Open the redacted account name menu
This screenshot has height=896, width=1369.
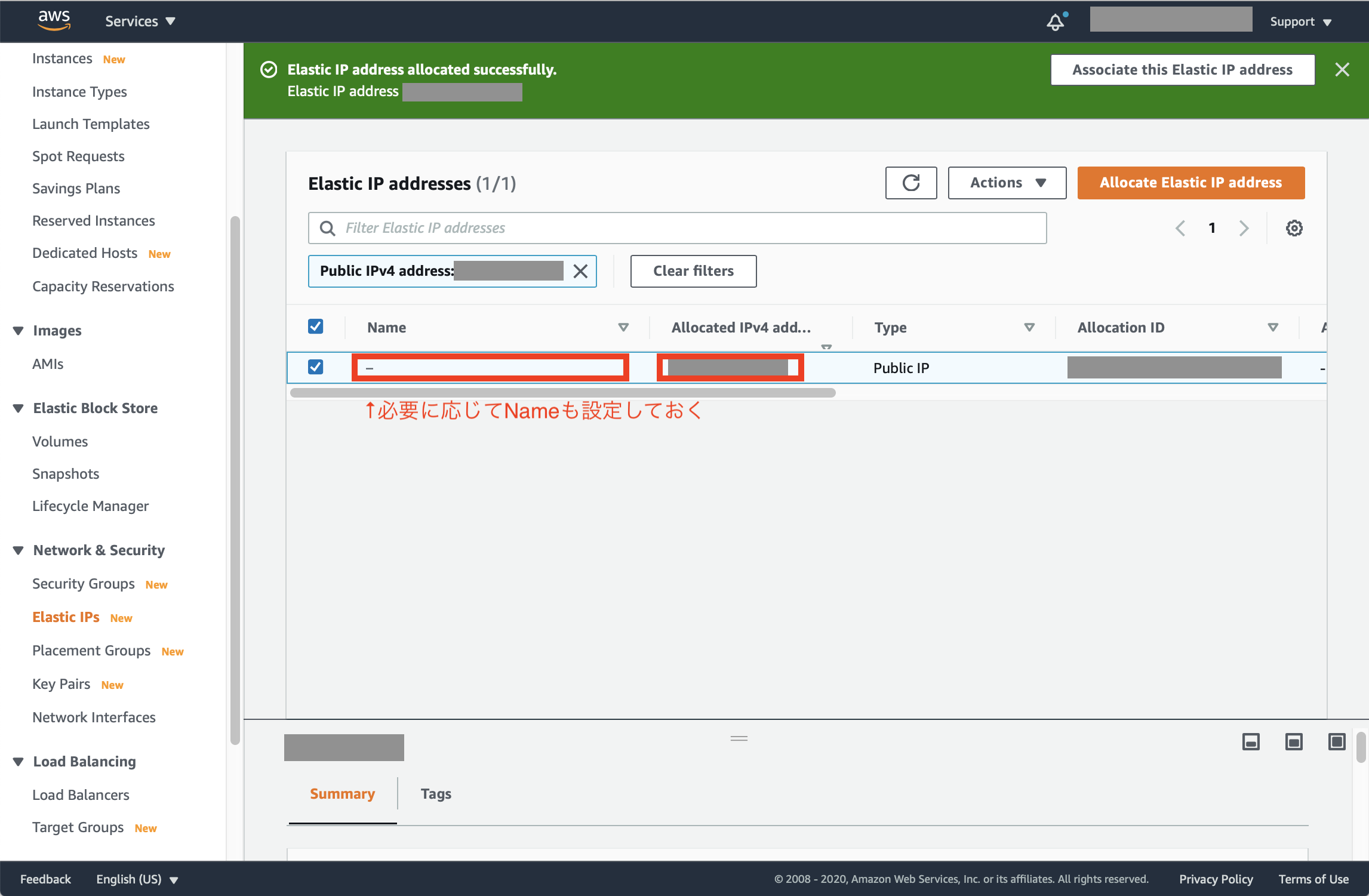(1171, 20)
